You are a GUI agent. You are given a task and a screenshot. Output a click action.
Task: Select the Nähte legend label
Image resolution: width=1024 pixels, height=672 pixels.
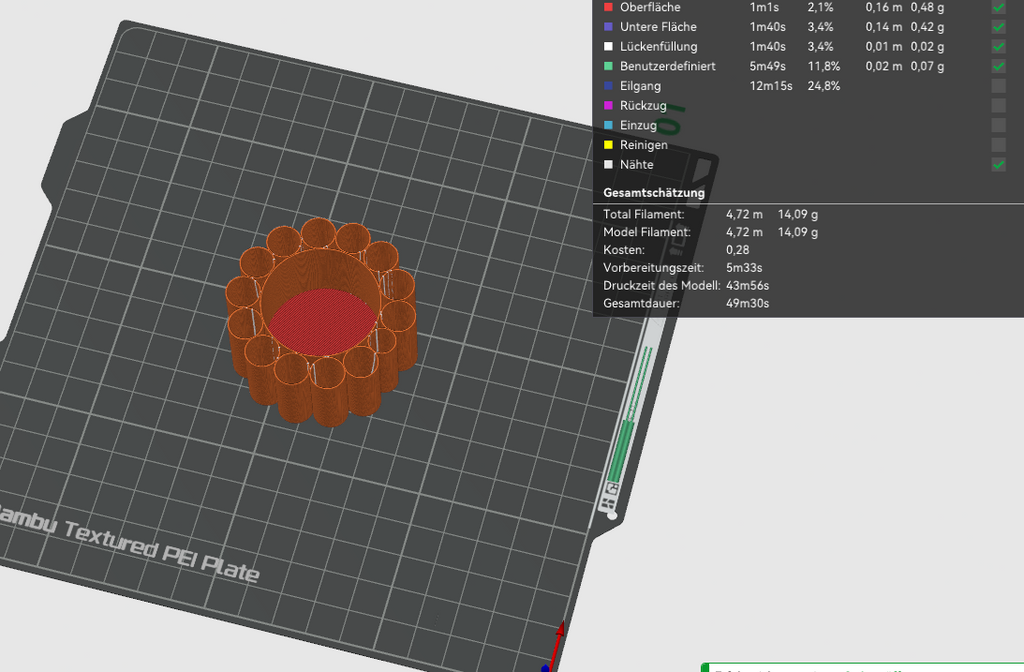637,165
